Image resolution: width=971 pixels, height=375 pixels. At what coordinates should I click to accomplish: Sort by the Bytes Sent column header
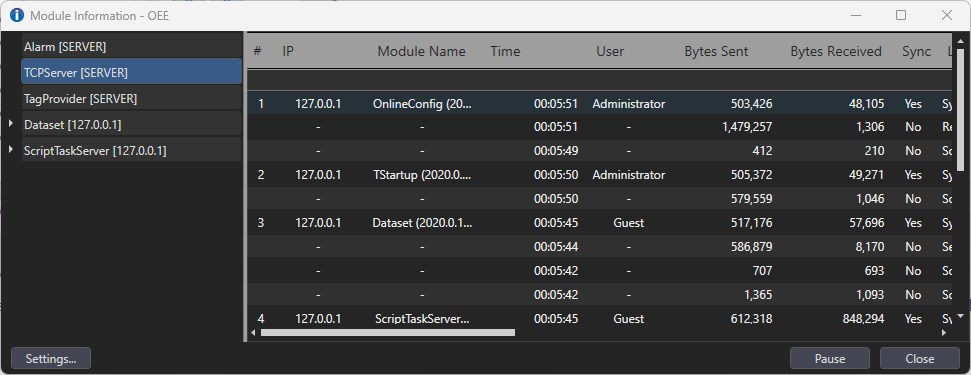(716, 51)
